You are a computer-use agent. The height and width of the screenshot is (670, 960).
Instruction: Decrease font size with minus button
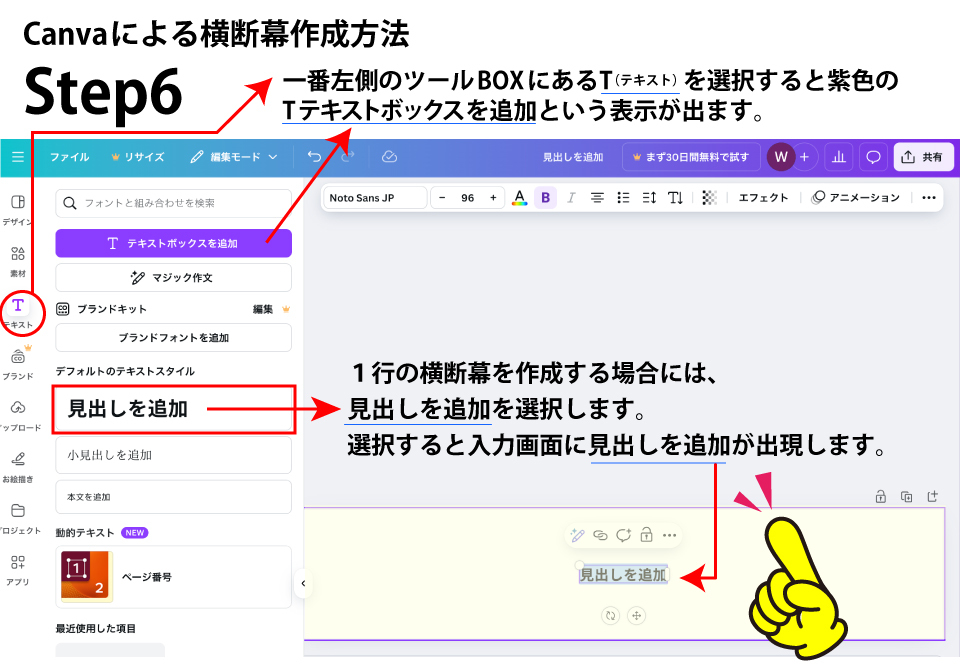(442, 198)
